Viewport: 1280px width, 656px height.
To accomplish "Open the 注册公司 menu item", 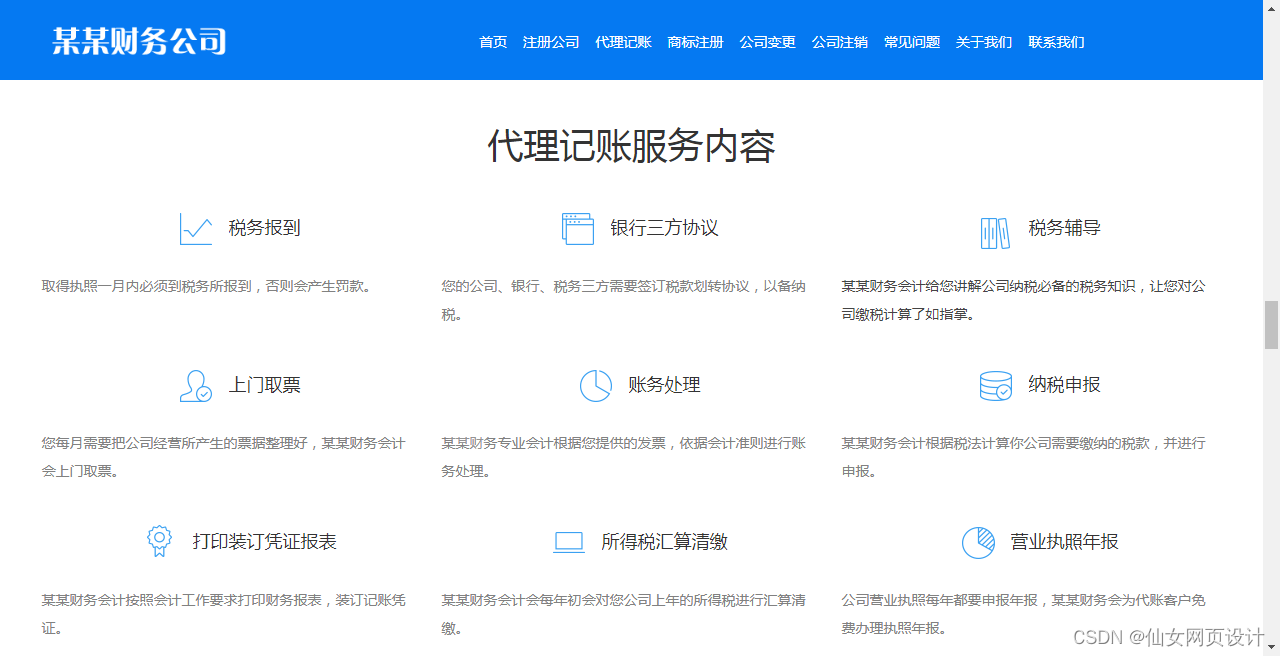I will (551, 42).
